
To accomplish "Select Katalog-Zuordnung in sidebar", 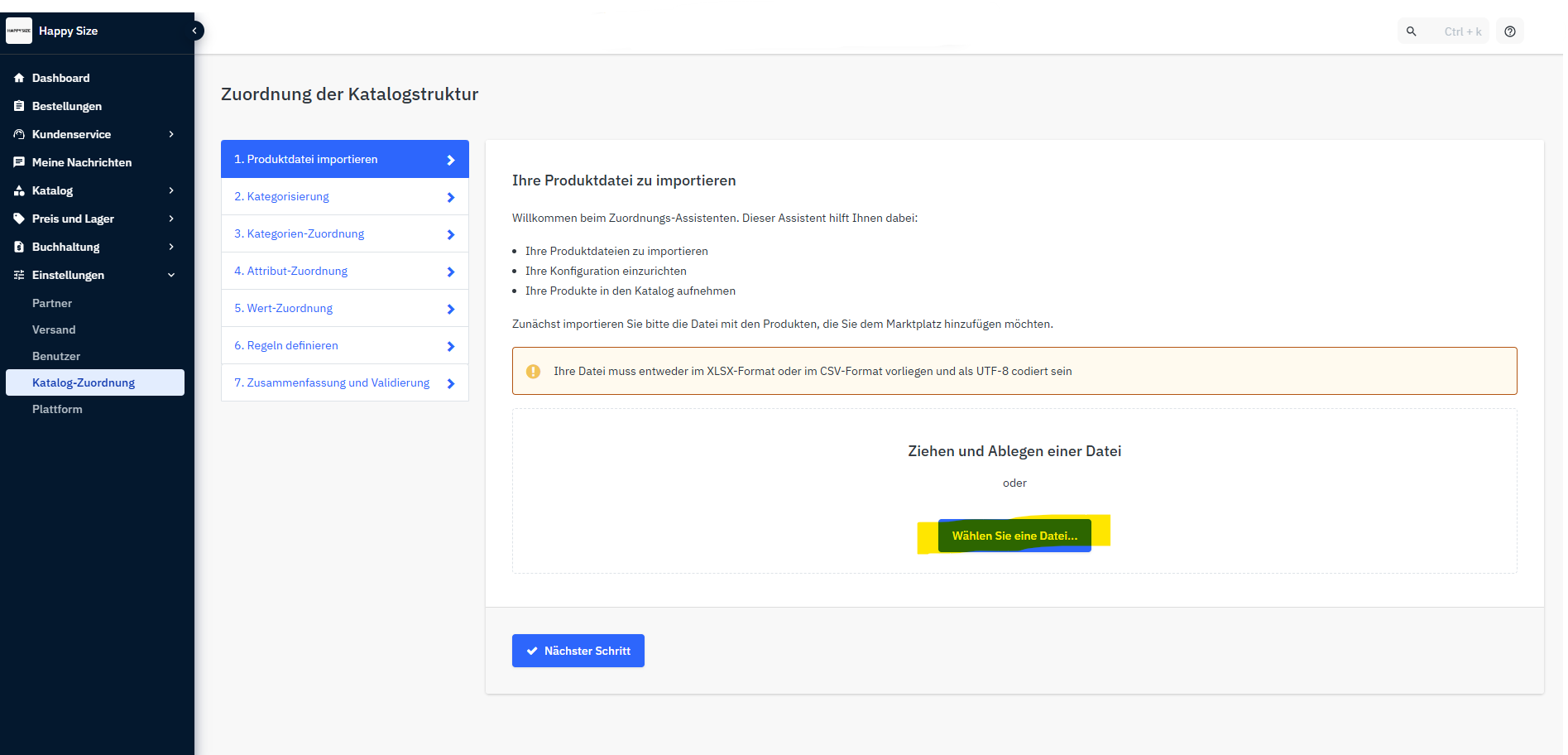I will [84, 382].
